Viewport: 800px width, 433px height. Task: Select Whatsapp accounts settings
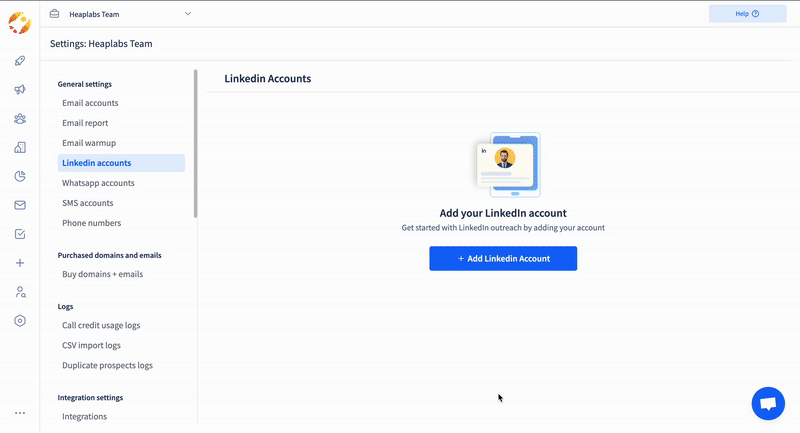(x=98, y=183)
